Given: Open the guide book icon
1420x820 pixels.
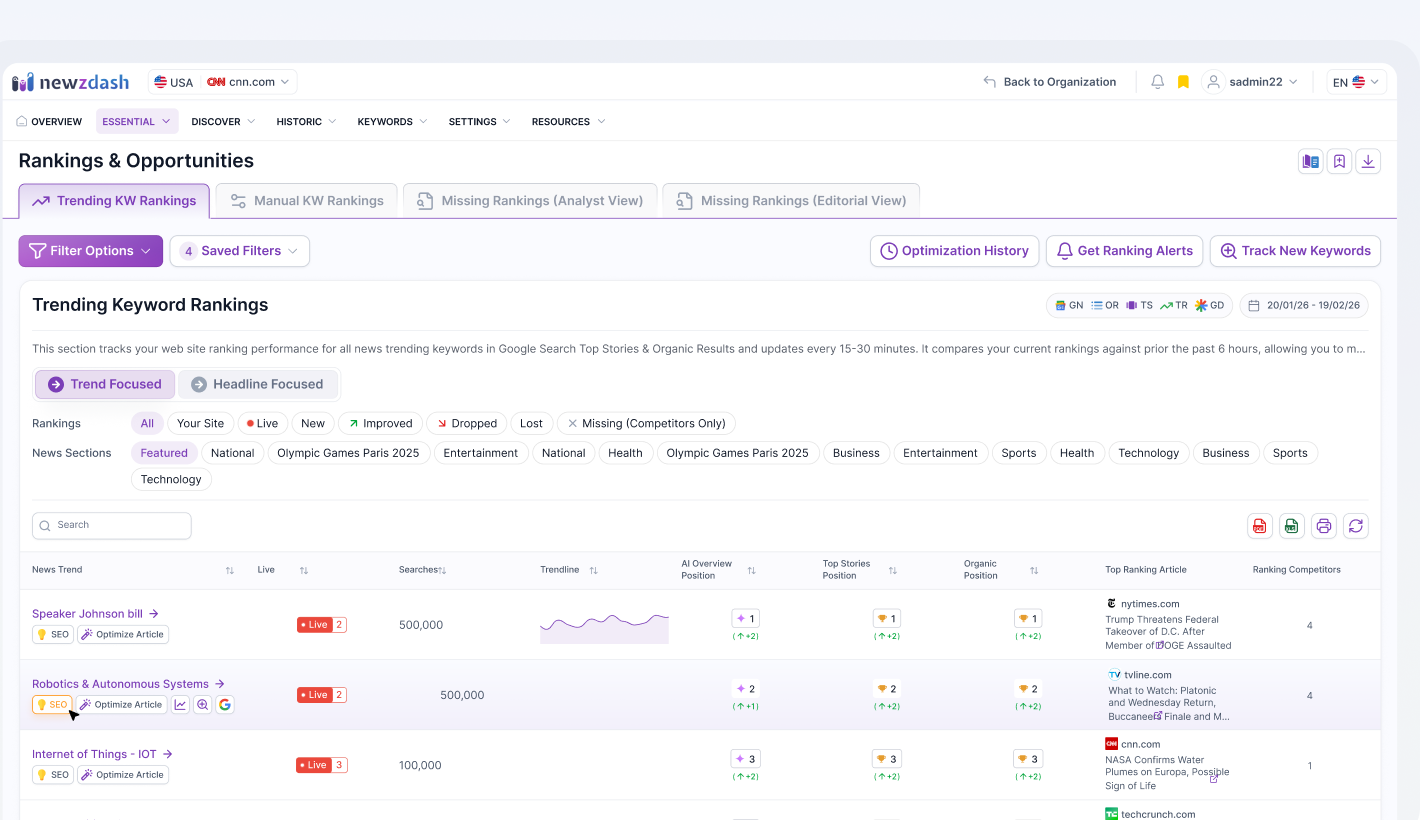Looking at the screenshot, I should [x=1311, y=161].
